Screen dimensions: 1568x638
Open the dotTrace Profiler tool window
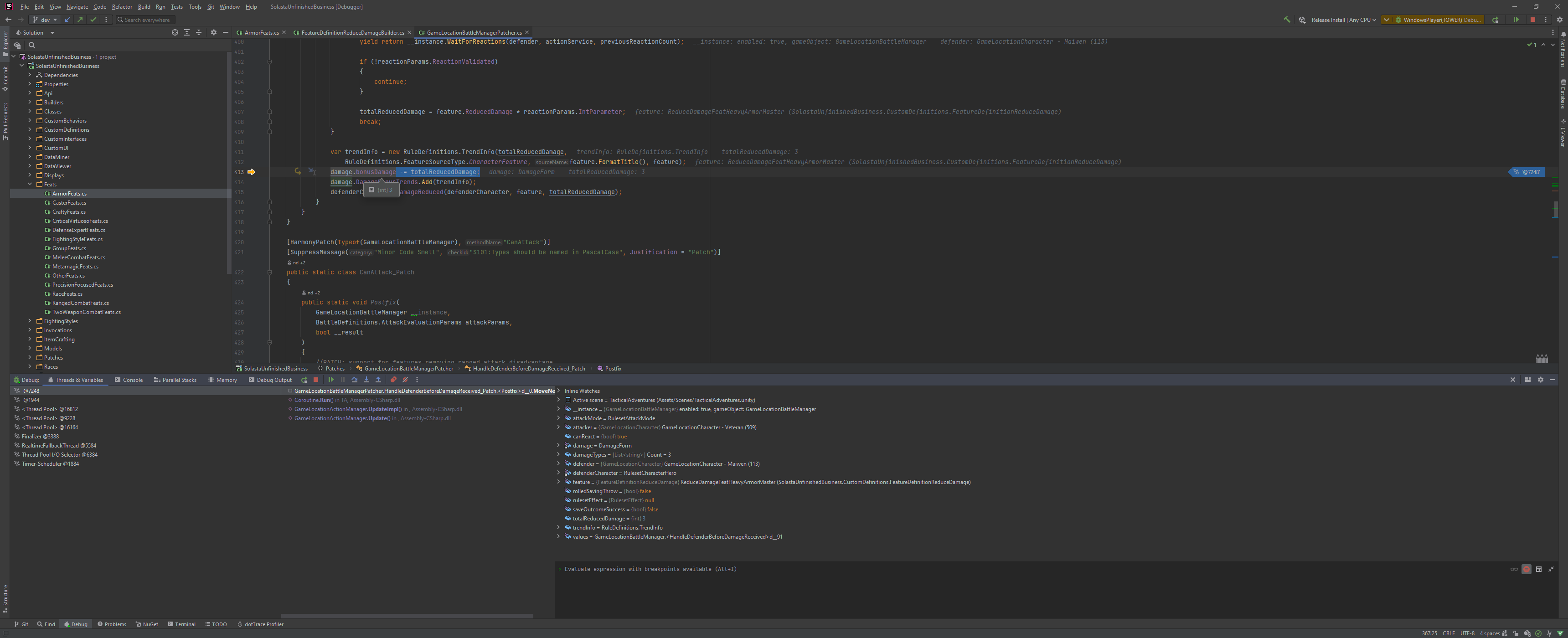[x=261, y=624]
